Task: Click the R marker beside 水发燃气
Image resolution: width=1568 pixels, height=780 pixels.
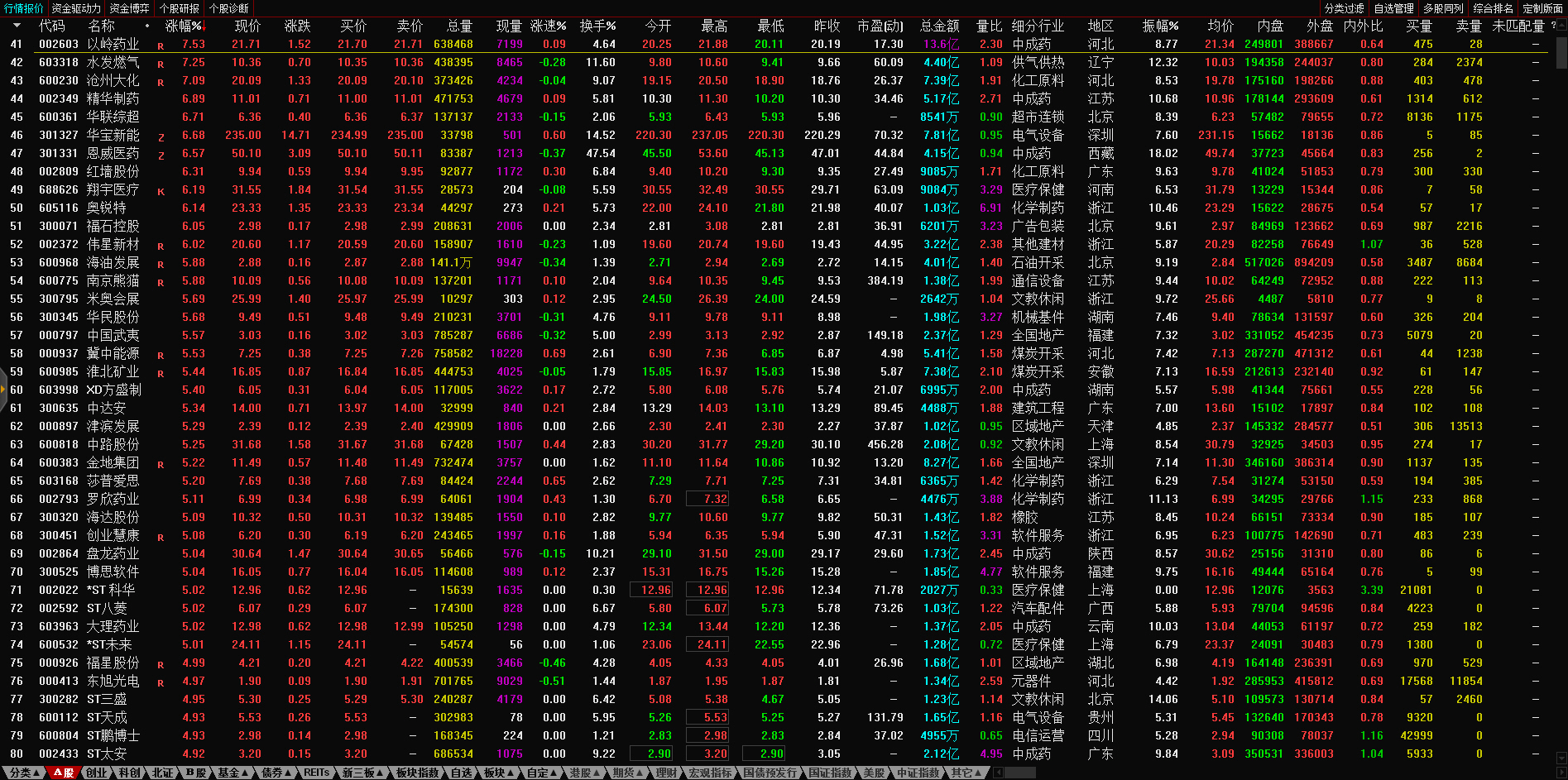Action: [161, 64]
